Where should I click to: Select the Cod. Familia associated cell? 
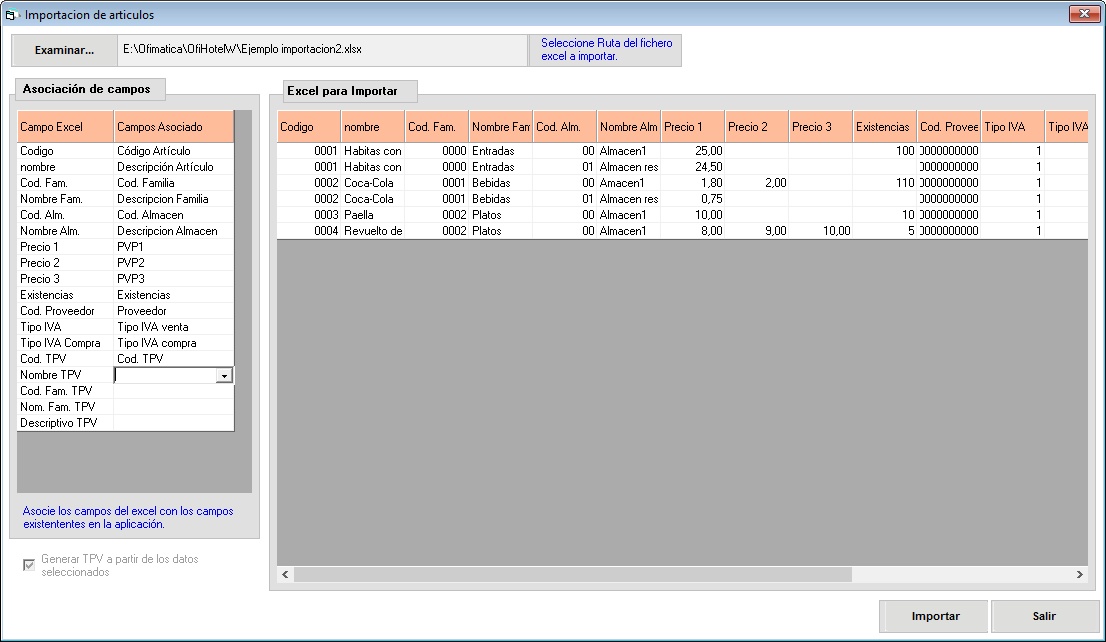[174, 183]
